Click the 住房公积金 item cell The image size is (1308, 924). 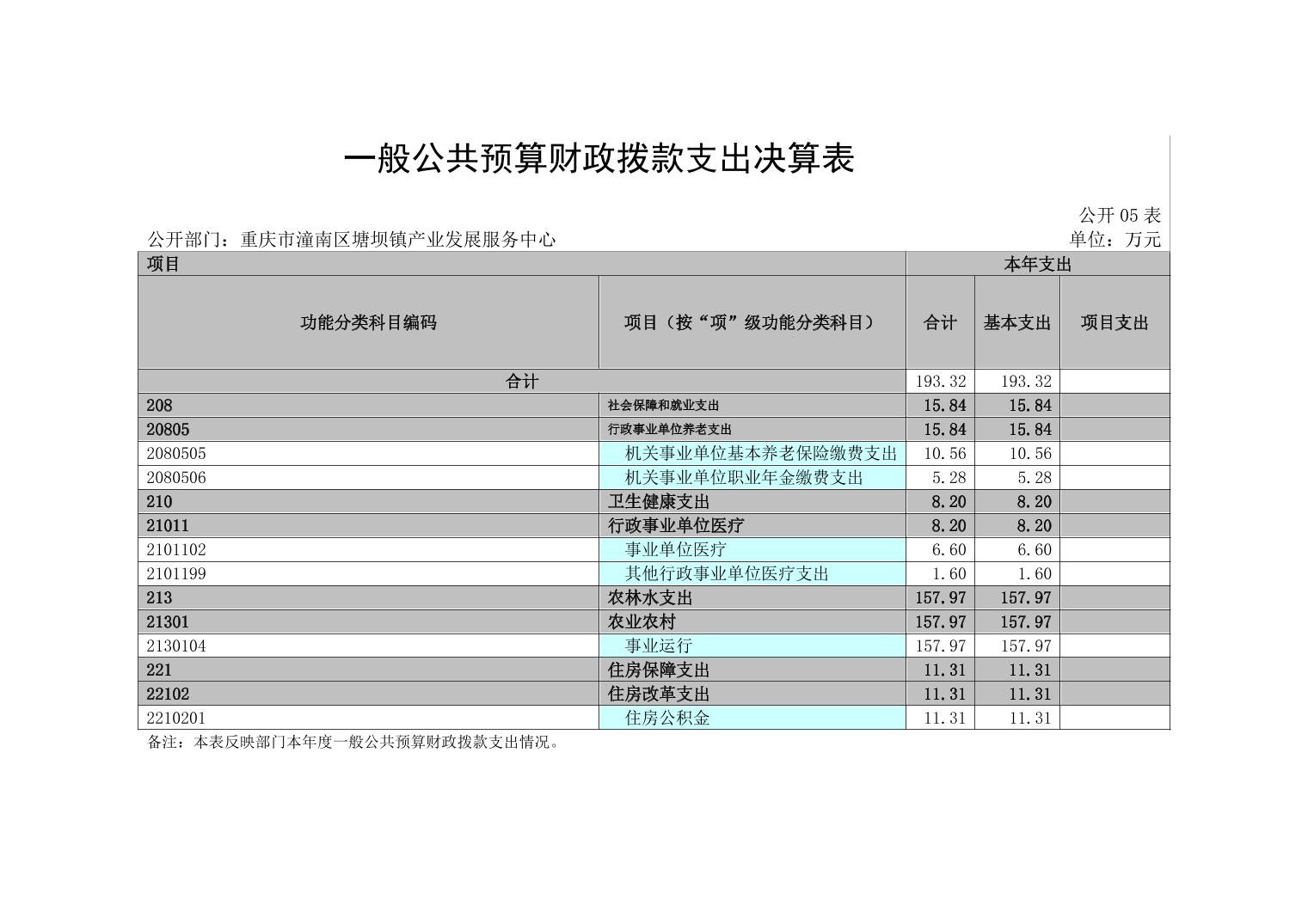pos(666,719)
